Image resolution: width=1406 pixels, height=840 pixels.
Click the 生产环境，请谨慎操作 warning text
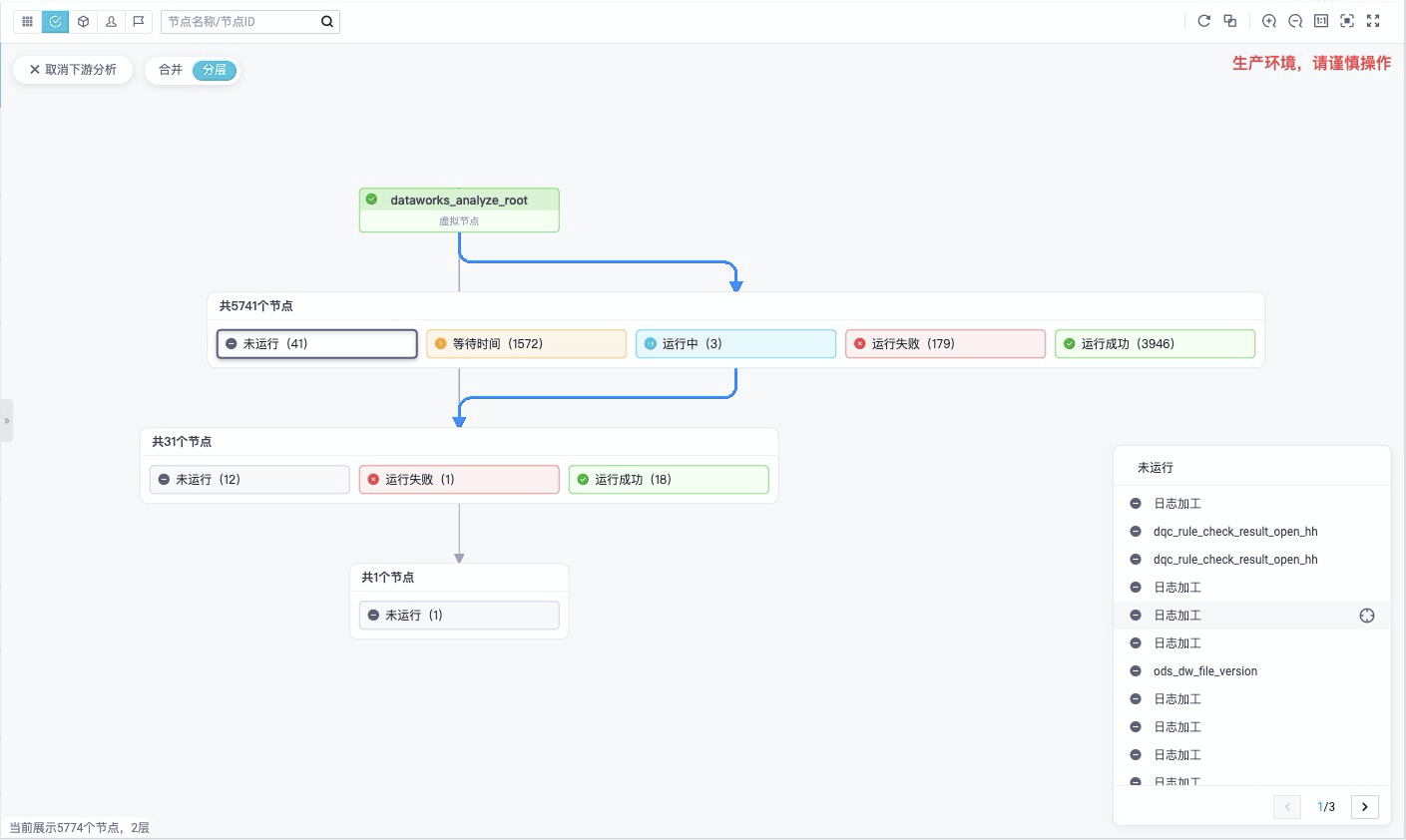point(1311,63)
